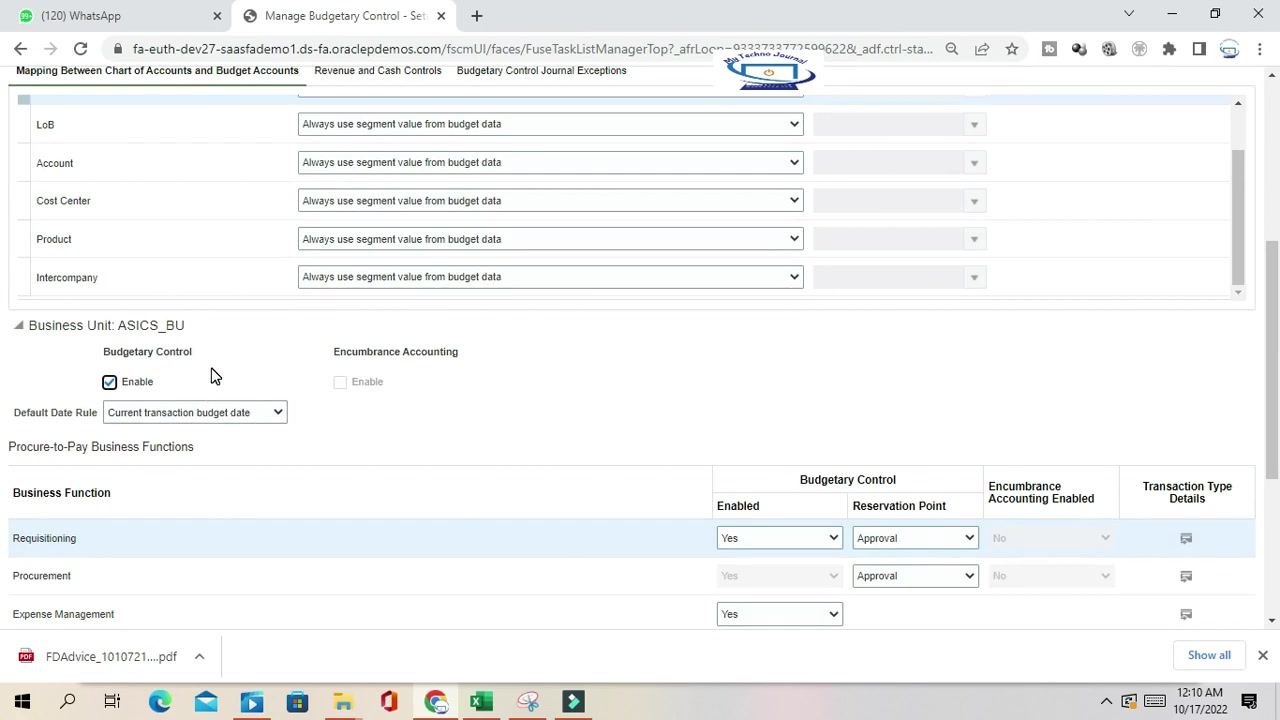Open the Mail app in taskbar
The height and width of the screenshot is (720, 1280).
point(206,701)
